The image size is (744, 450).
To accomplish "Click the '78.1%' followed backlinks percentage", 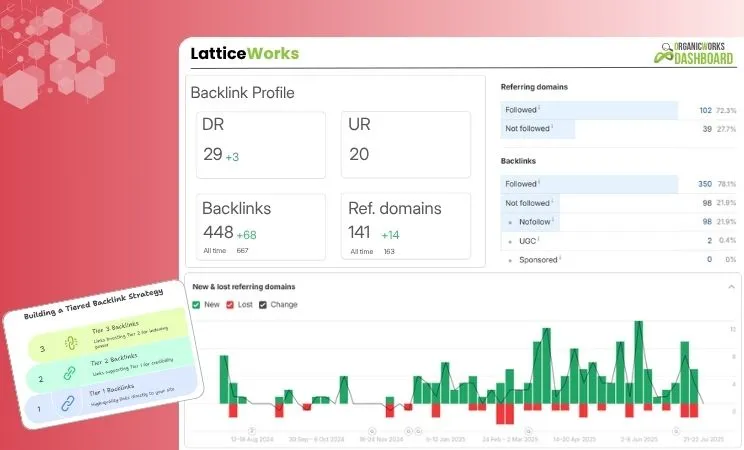I will click(726, 184).
